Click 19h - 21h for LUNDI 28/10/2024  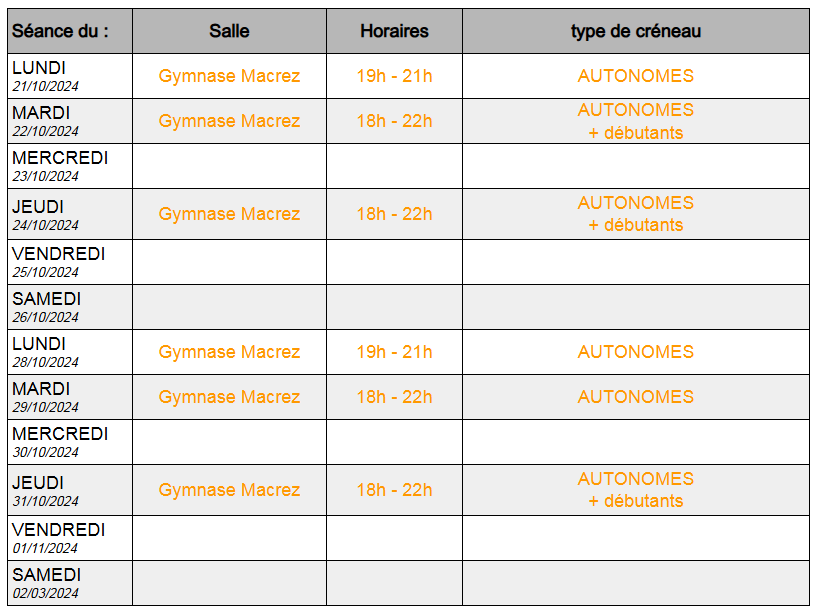point(395,352)
